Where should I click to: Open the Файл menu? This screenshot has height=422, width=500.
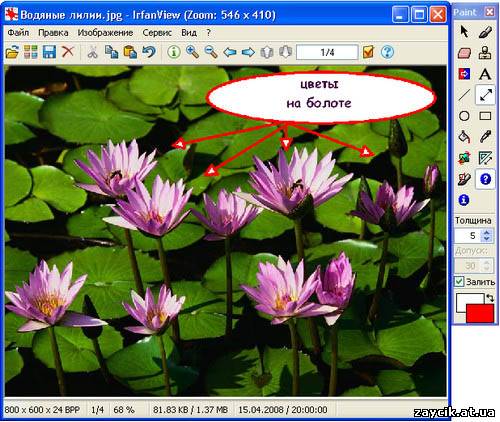[x=18, y=33]
